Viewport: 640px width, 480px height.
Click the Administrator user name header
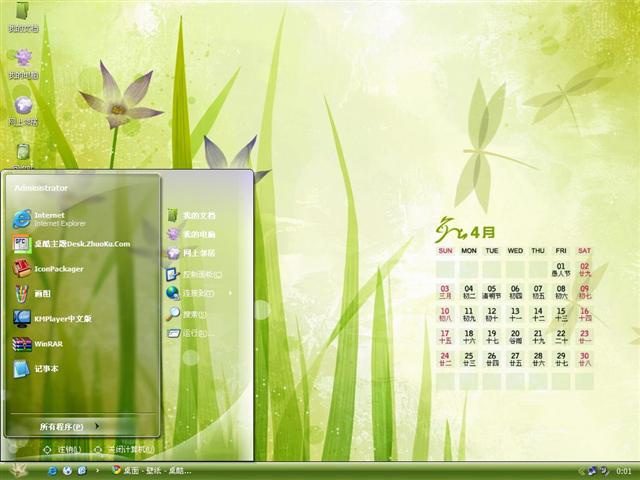[x=41, y=188]
